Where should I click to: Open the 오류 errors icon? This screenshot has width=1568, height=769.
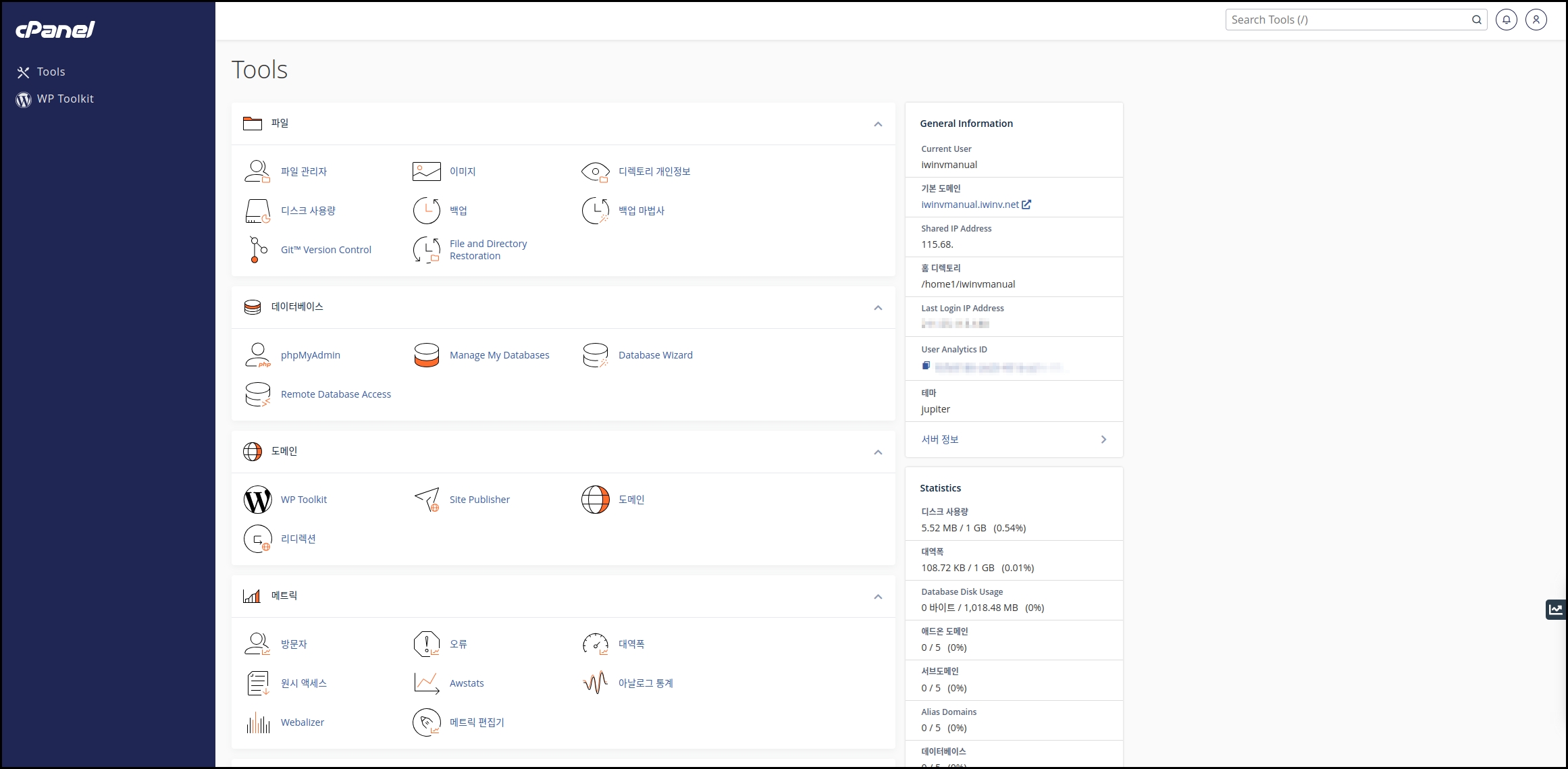pos(426,644)
